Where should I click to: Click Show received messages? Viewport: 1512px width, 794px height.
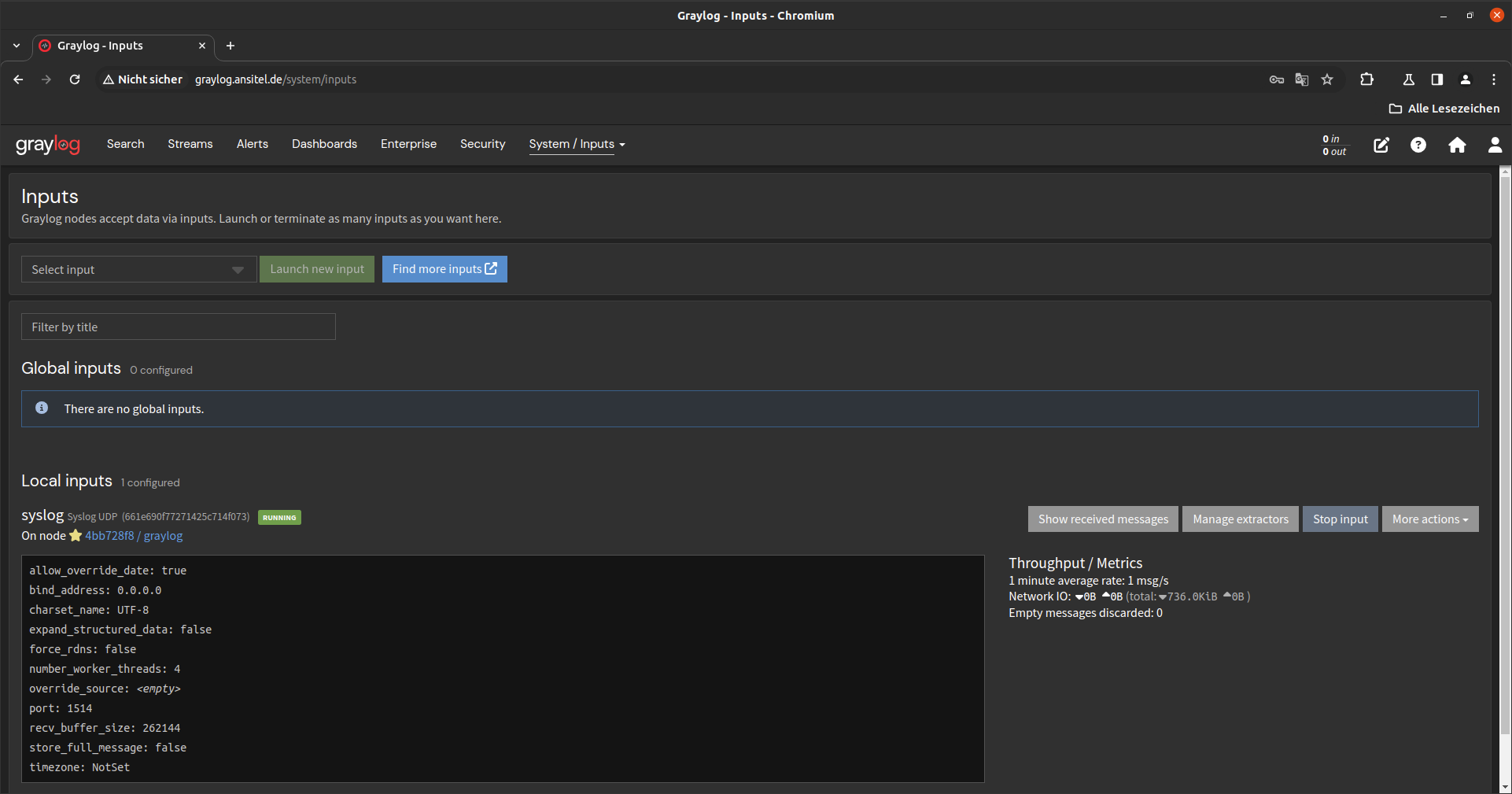click(x=1102, y=519)
